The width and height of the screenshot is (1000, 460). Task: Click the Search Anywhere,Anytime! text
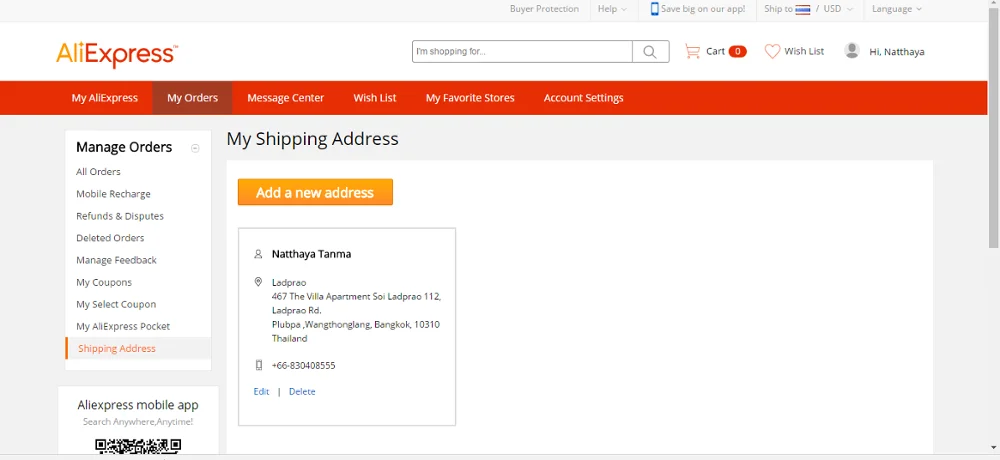point(138,422)
